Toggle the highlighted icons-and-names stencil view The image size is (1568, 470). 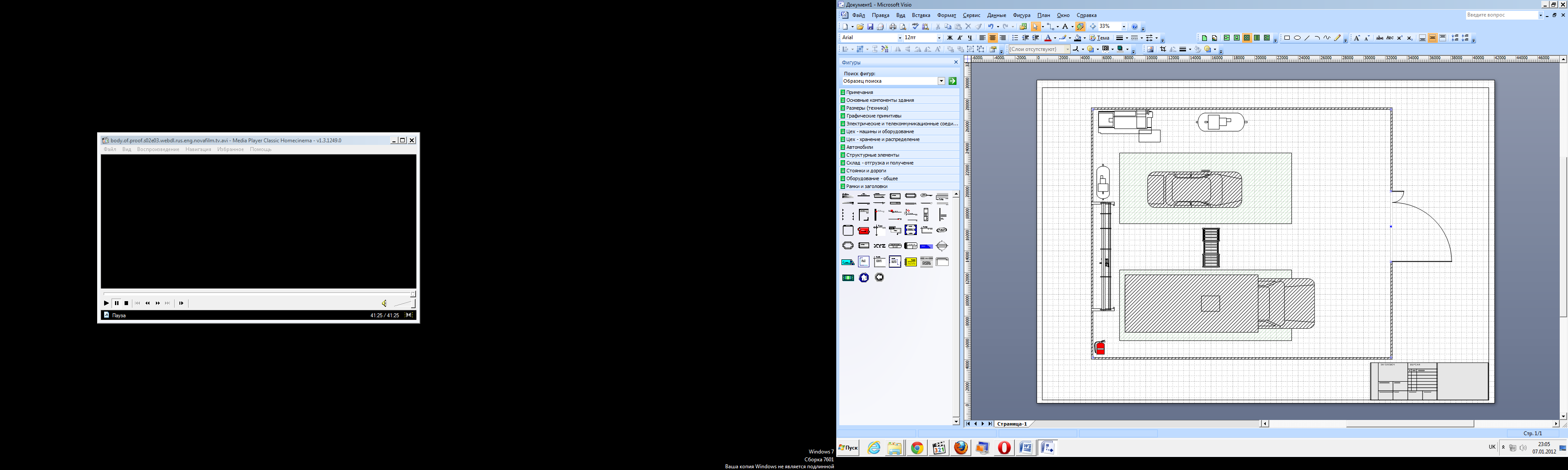(x=1247, y=38)
